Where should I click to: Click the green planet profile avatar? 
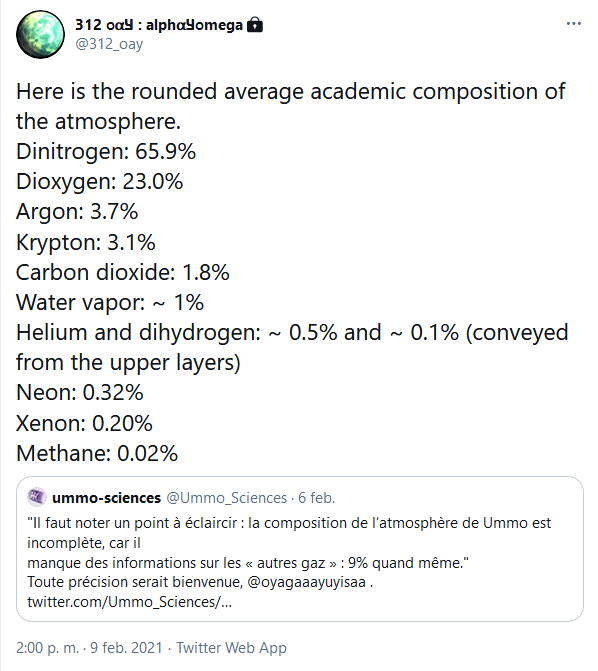[40, 35]
